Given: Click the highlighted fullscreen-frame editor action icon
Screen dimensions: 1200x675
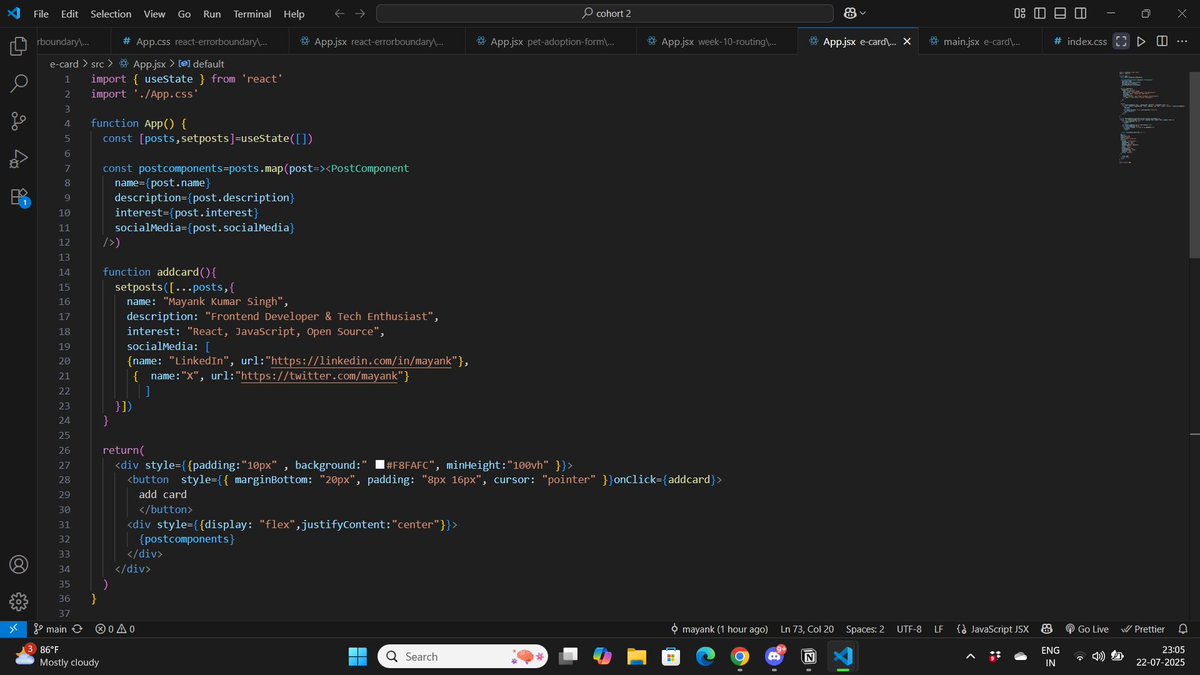Looking at the screenshot, I should pyautogui.click(x=1121, y=41).
